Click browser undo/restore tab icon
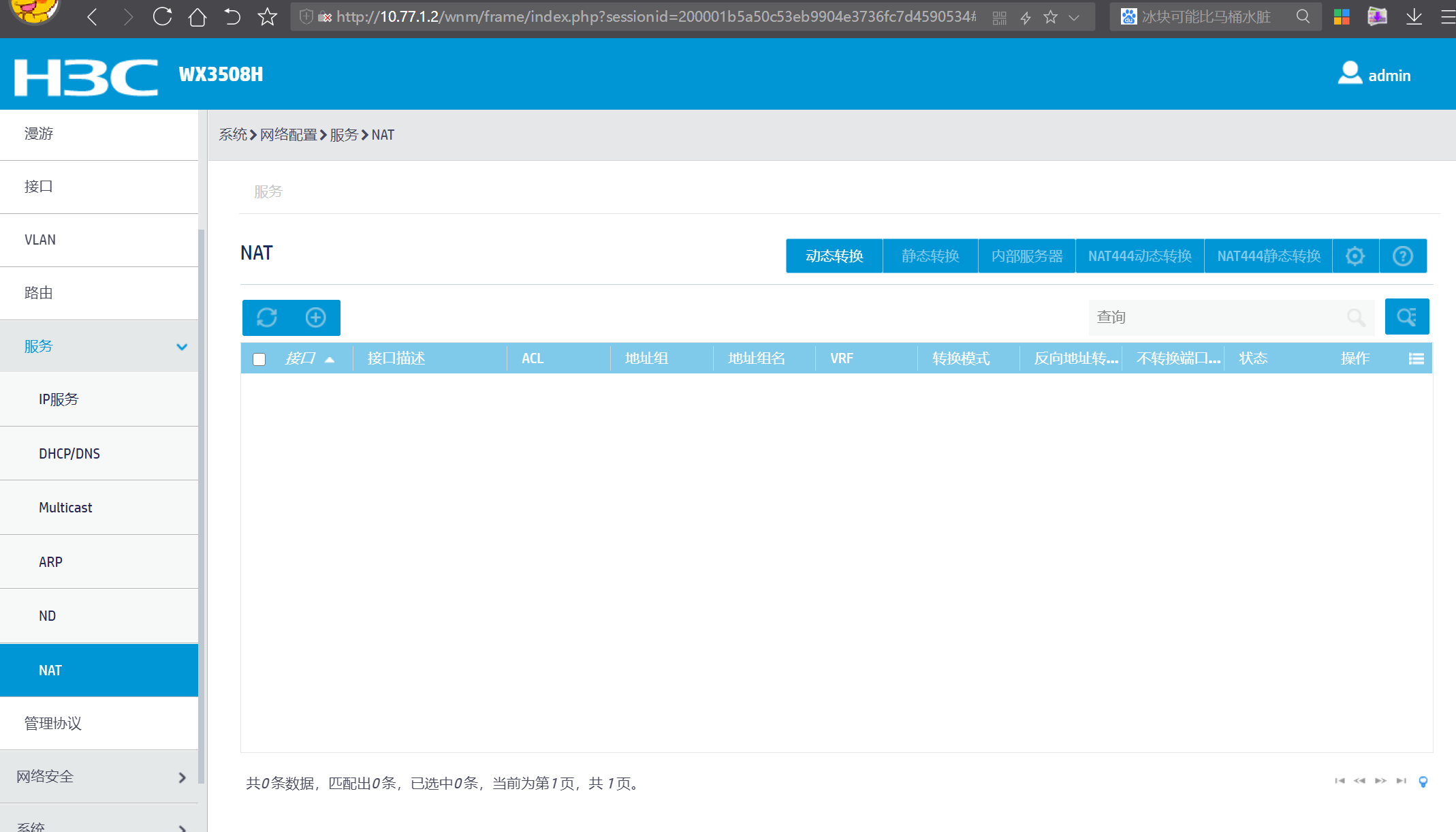Screen dimensions: 1456x832 (232, 16)
